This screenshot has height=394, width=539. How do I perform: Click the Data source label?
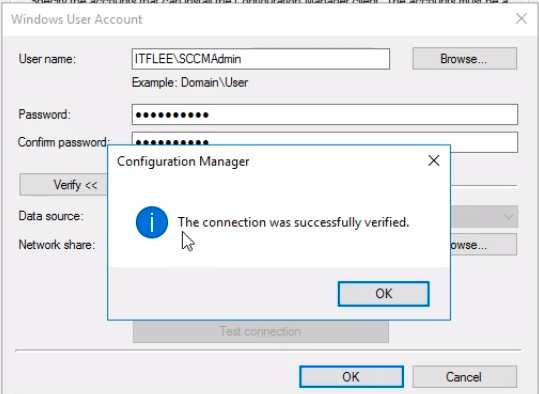point(51,216)
